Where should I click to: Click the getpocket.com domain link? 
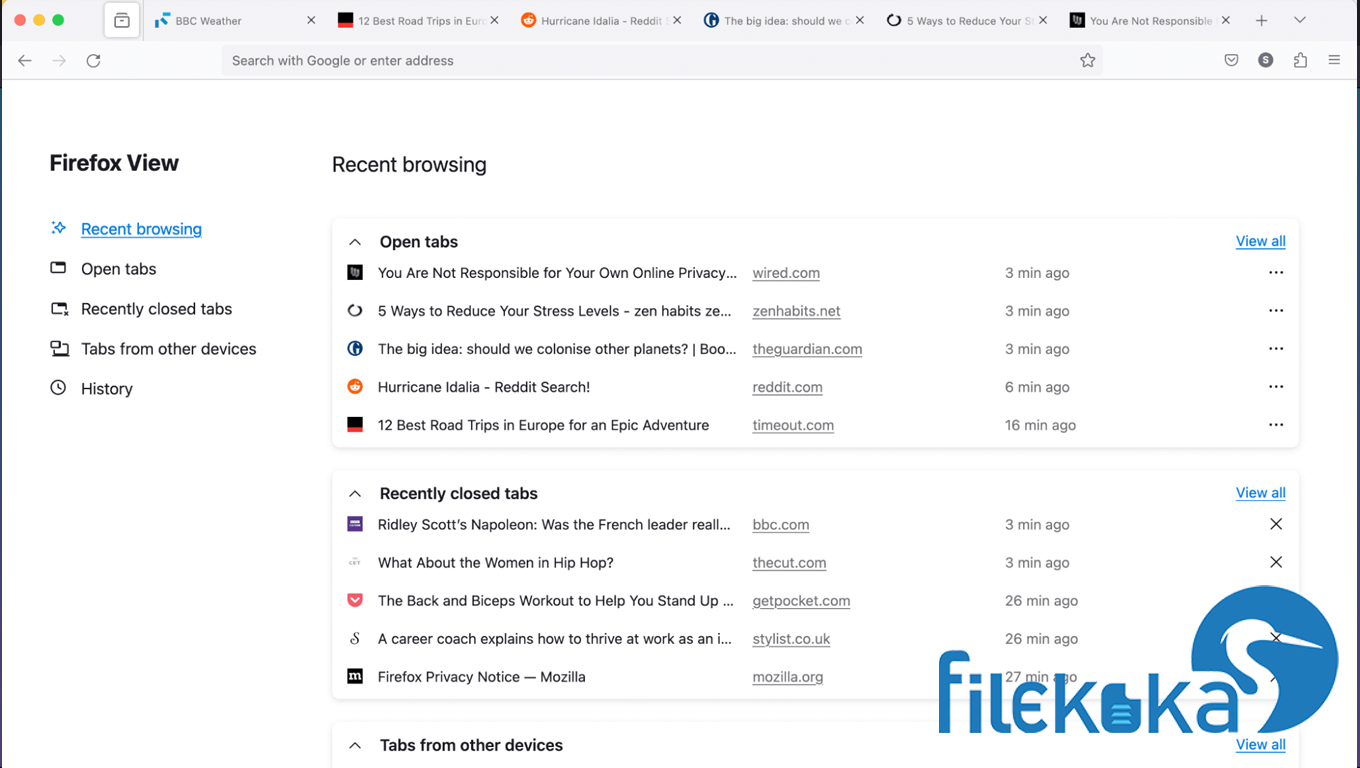pos(801,601)
